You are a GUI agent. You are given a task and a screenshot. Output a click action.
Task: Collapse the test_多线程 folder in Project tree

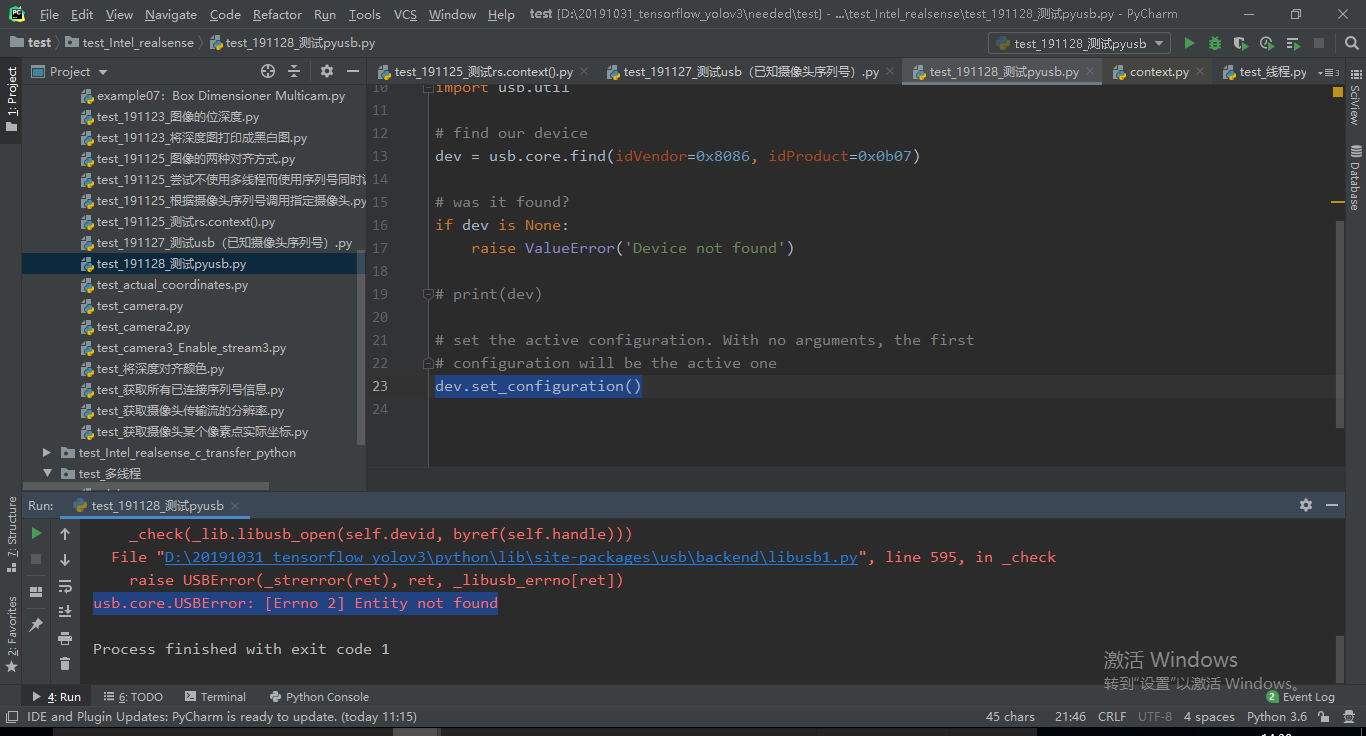point(46,472)
